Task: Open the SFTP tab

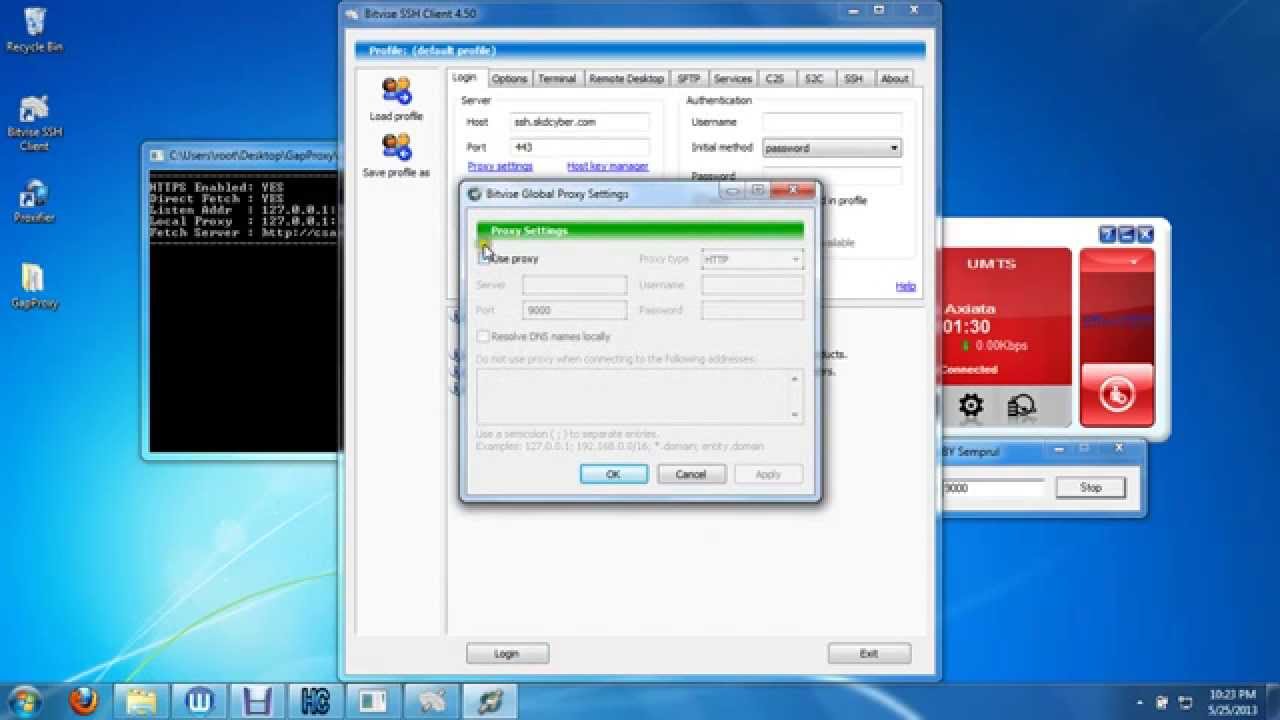Action: point(688,78)
